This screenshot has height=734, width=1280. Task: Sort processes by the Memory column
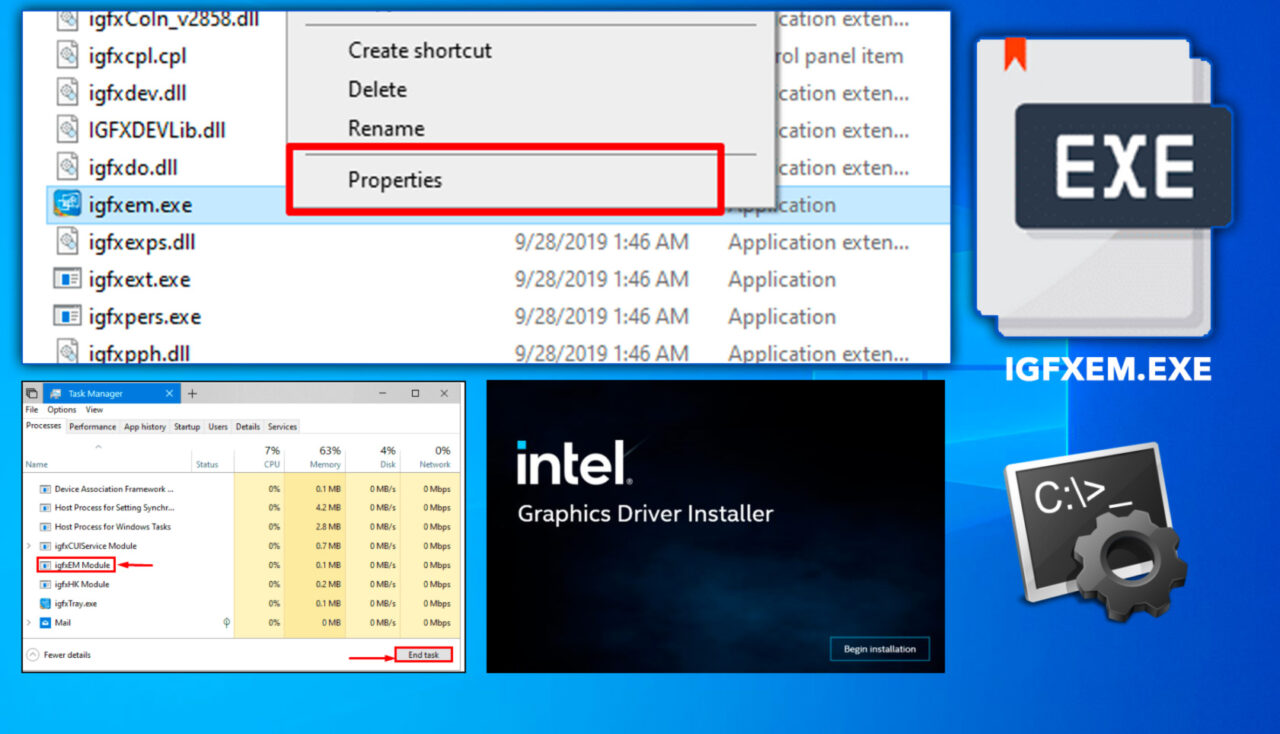(315, 457)
